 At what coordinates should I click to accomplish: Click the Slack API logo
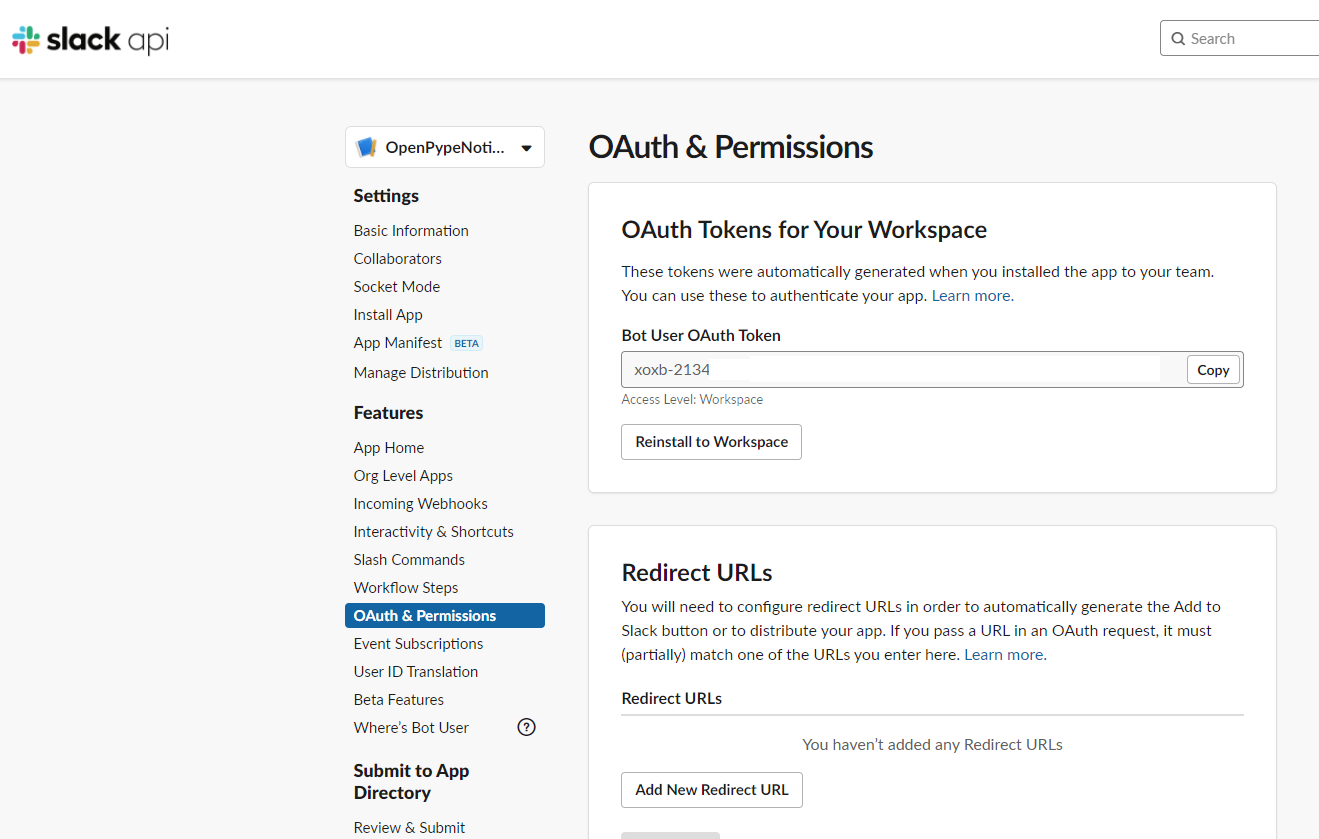pyautogui.click(x=90, y=40)
